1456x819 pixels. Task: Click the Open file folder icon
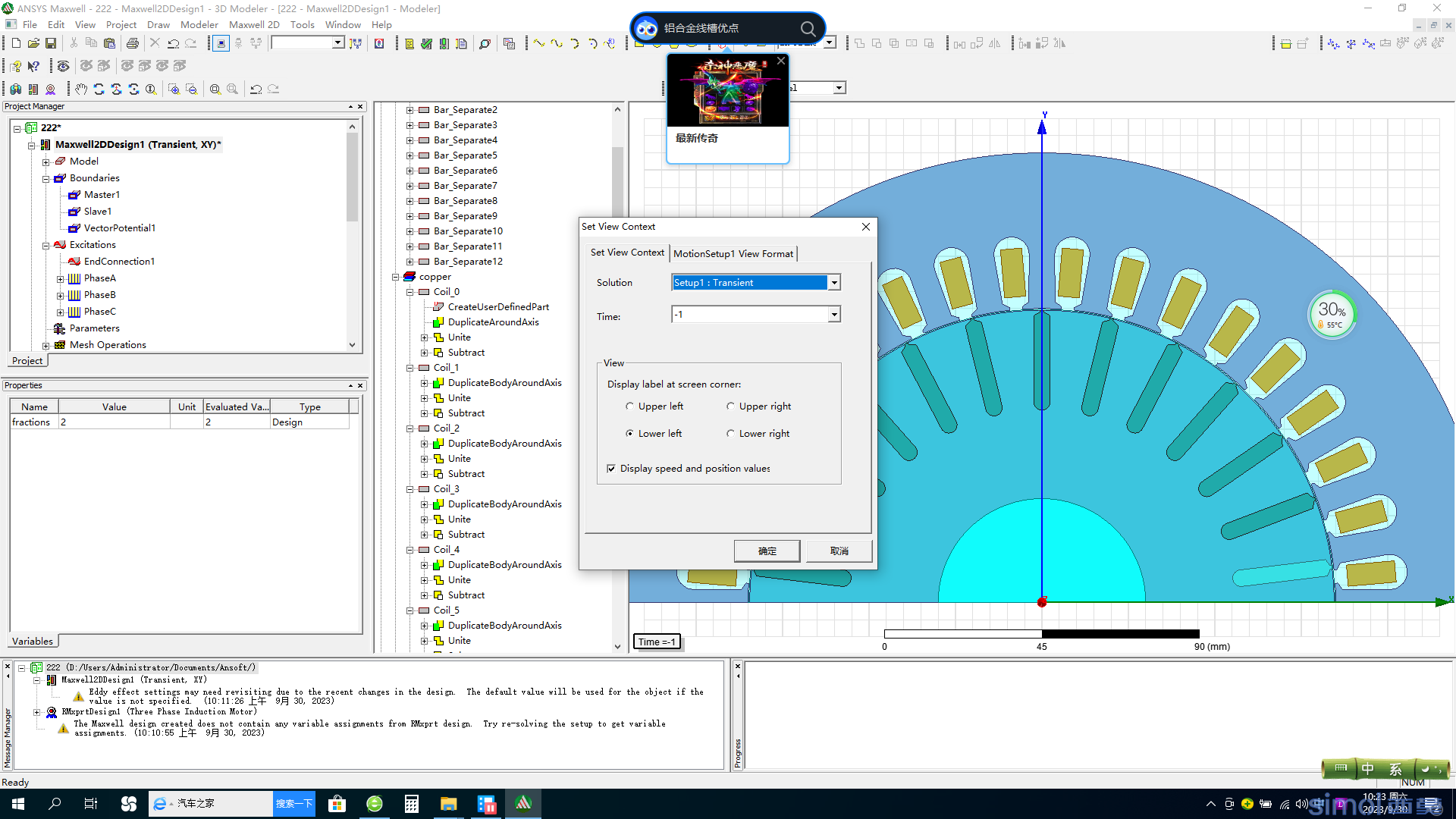[33, 43]
